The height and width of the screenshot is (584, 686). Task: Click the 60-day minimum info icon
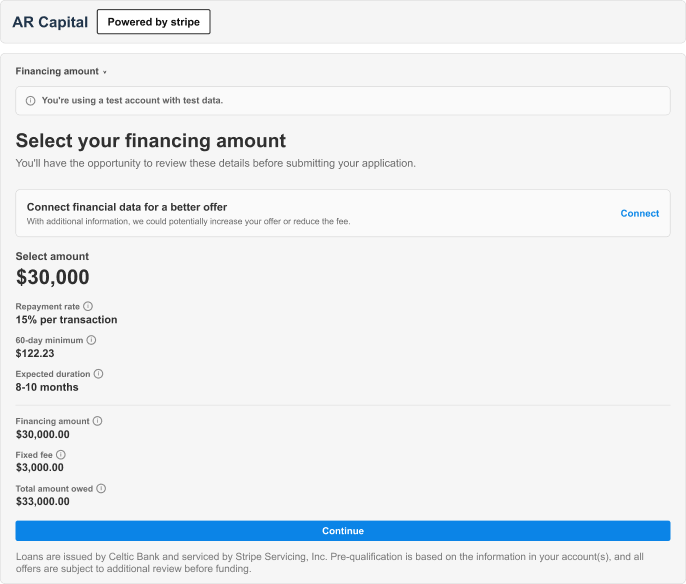[91, 340]
